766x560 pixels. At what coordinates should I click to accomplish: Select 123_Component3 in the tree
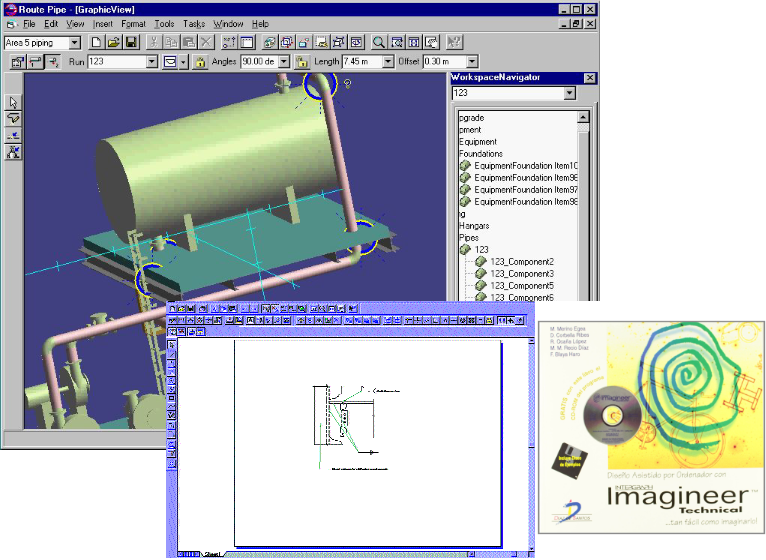point(521,274)
